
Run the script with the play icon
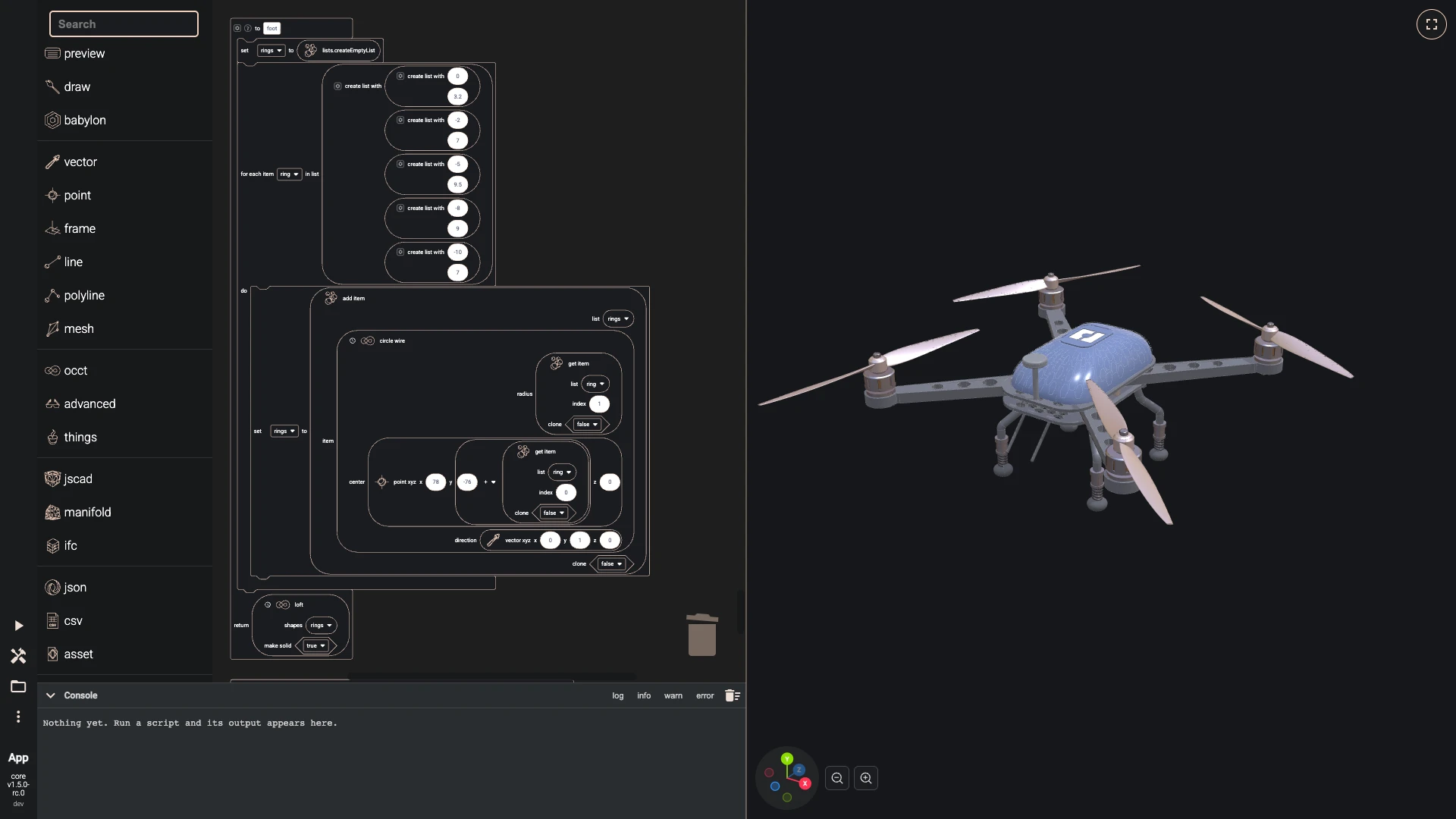18,626
